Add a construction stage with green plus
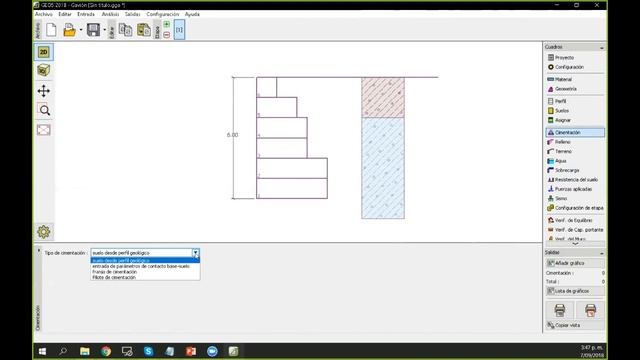Viewport: 640px width, 360px height. point(167,24)
